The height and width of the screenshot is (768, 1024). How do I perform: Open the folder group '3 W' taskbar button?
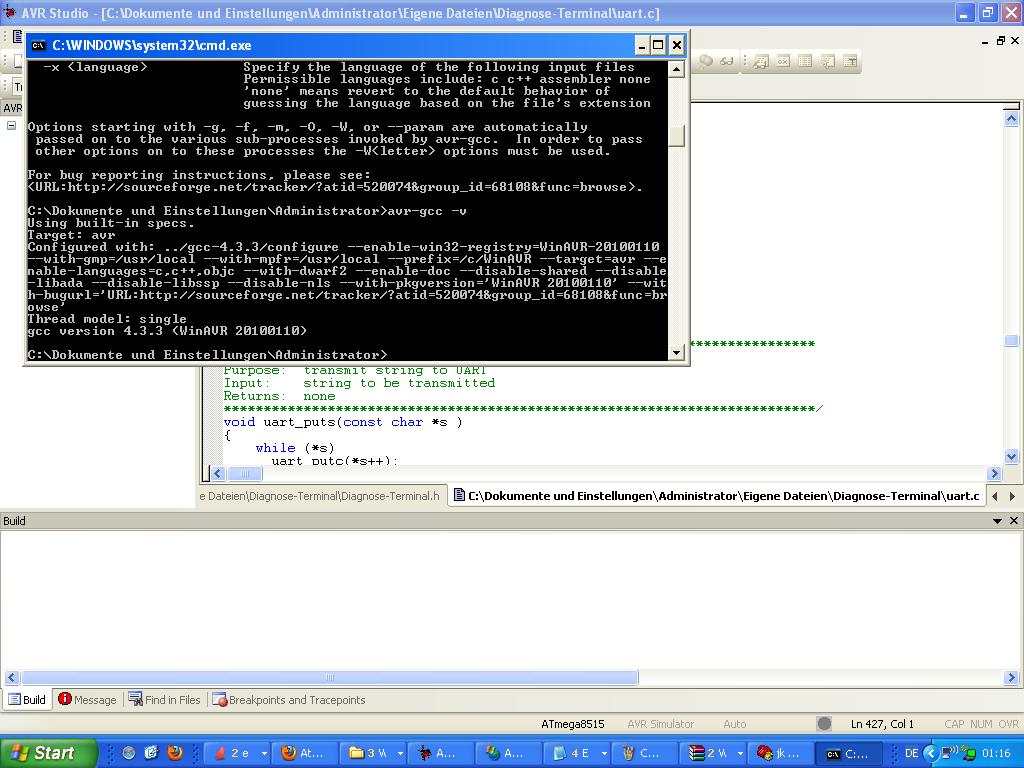click(x=374, y=753)
